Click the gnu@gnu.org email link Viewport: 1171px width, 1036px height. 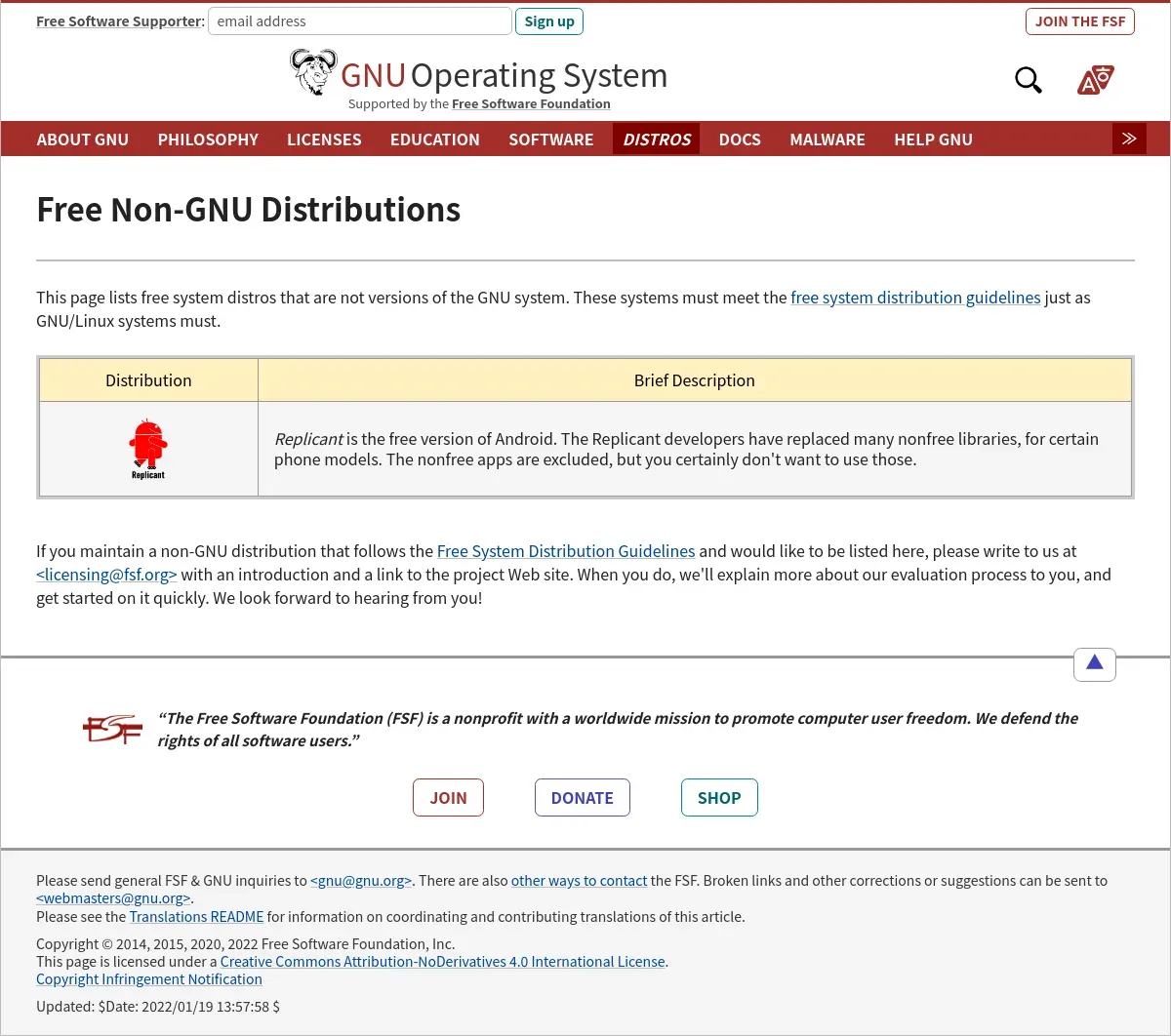[x=361, y=881]
